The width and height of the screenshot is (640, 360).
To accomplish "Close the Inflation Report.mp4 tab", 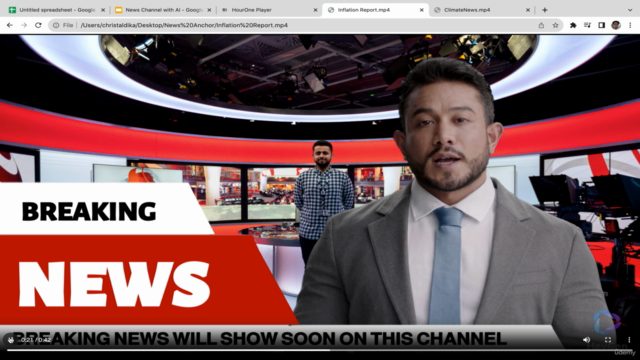I will point(422,10).
